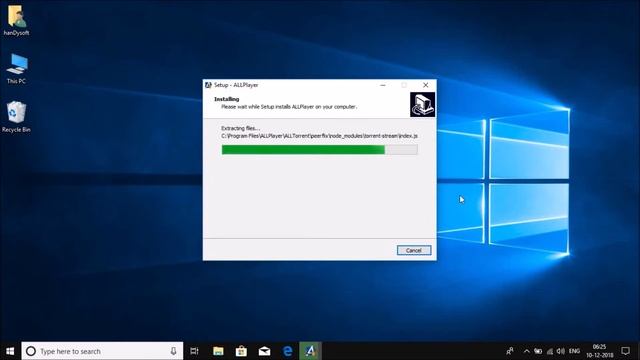This screenshot has height=360, width=640.
Task: Open the People icon in tray
Action: click(x=510, y=351)
